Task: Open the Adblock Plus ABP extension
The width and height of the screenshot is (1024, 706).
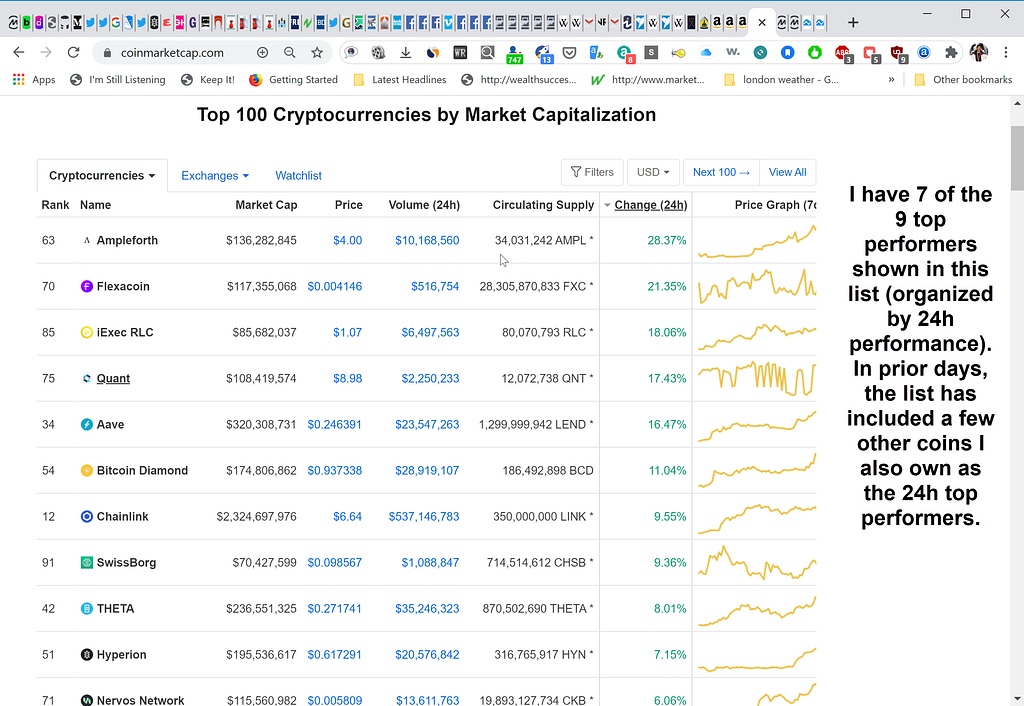Action: coord(842,54)
